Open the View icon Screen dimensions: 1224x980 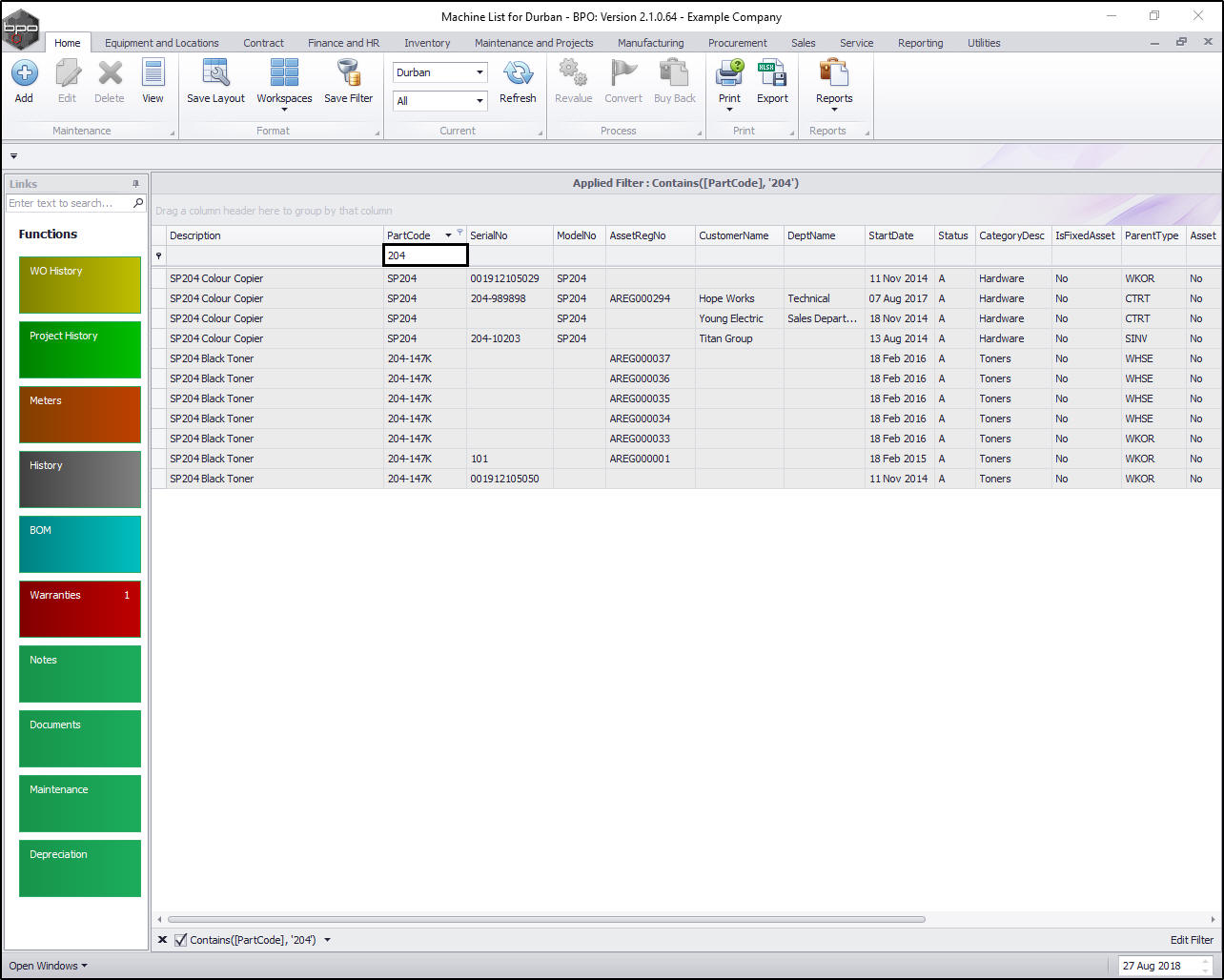point(153,73)
